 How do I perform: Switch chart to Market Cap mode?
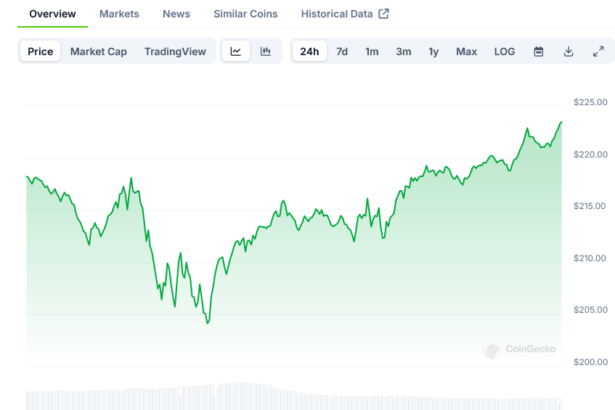tap(98, 51)
